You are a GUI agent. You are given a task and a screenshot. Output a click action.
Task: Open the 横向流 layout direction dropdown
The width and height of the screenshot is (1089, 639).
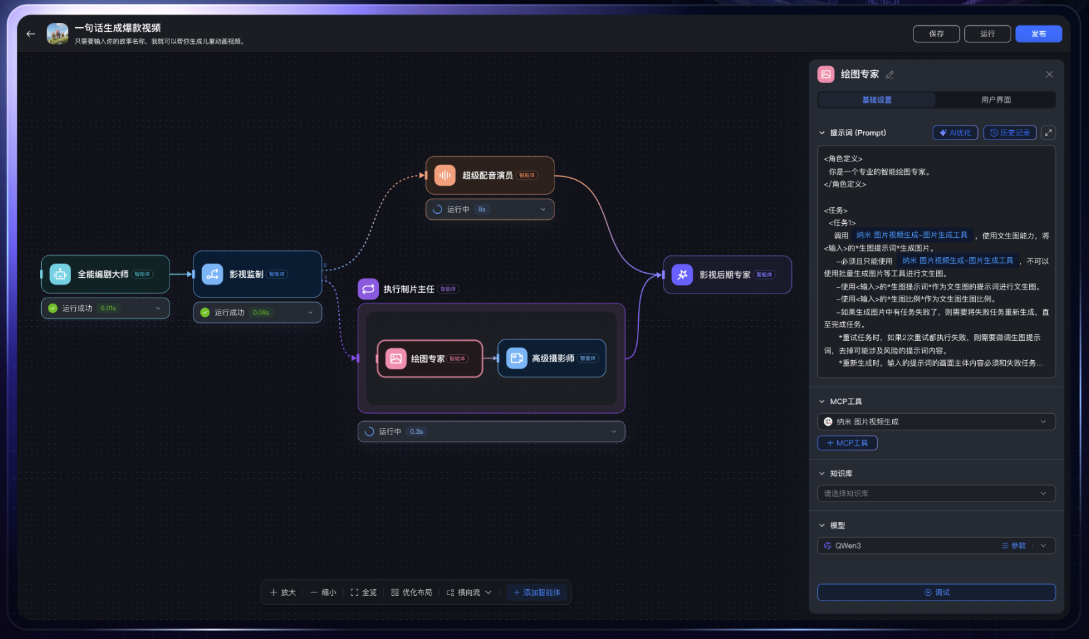[x=469, y=592]
